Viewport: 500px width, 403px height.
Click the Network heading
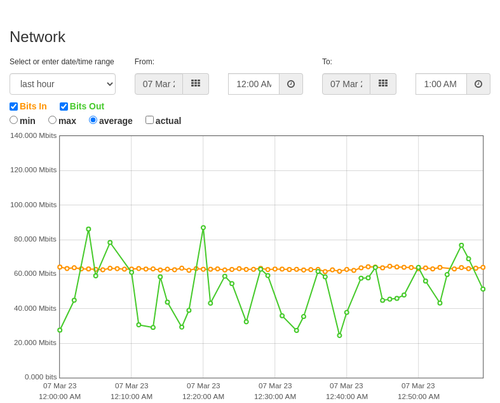[x=37, y=37]
